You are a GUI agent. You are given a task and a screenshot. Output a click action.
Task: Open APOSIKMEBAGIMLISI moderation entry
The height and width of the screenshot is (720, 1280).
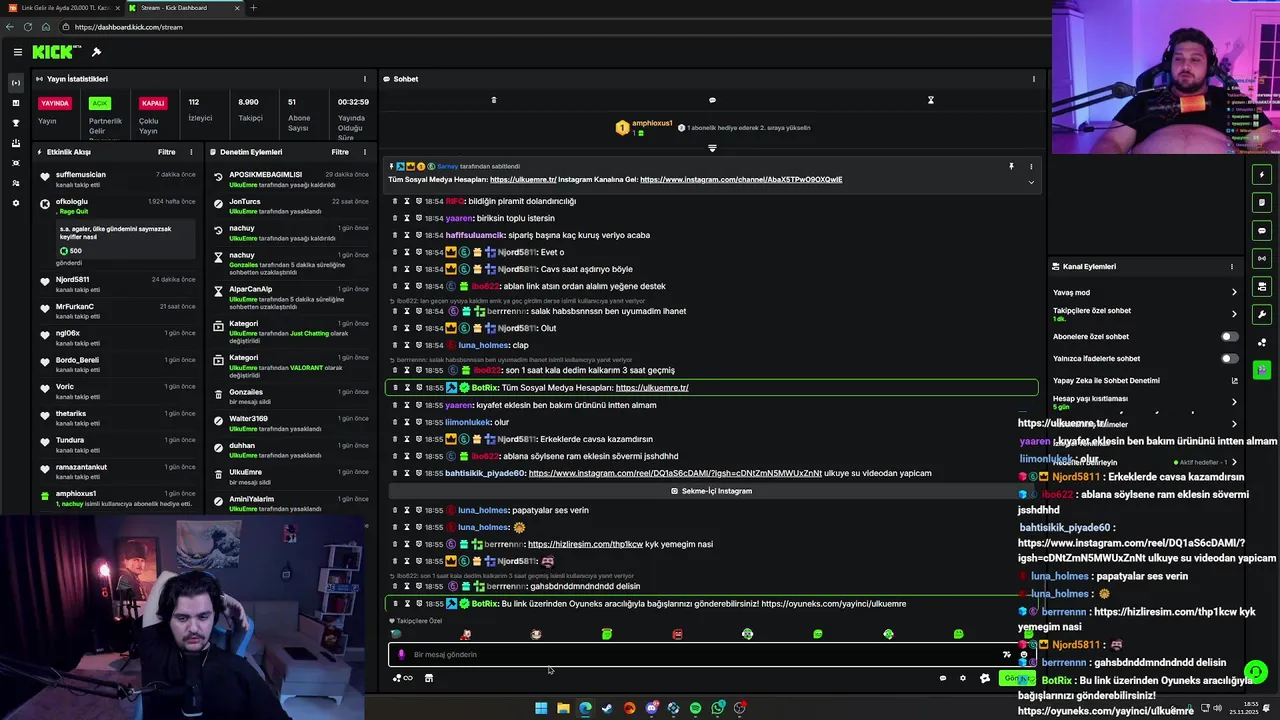(x=265, y=175)
